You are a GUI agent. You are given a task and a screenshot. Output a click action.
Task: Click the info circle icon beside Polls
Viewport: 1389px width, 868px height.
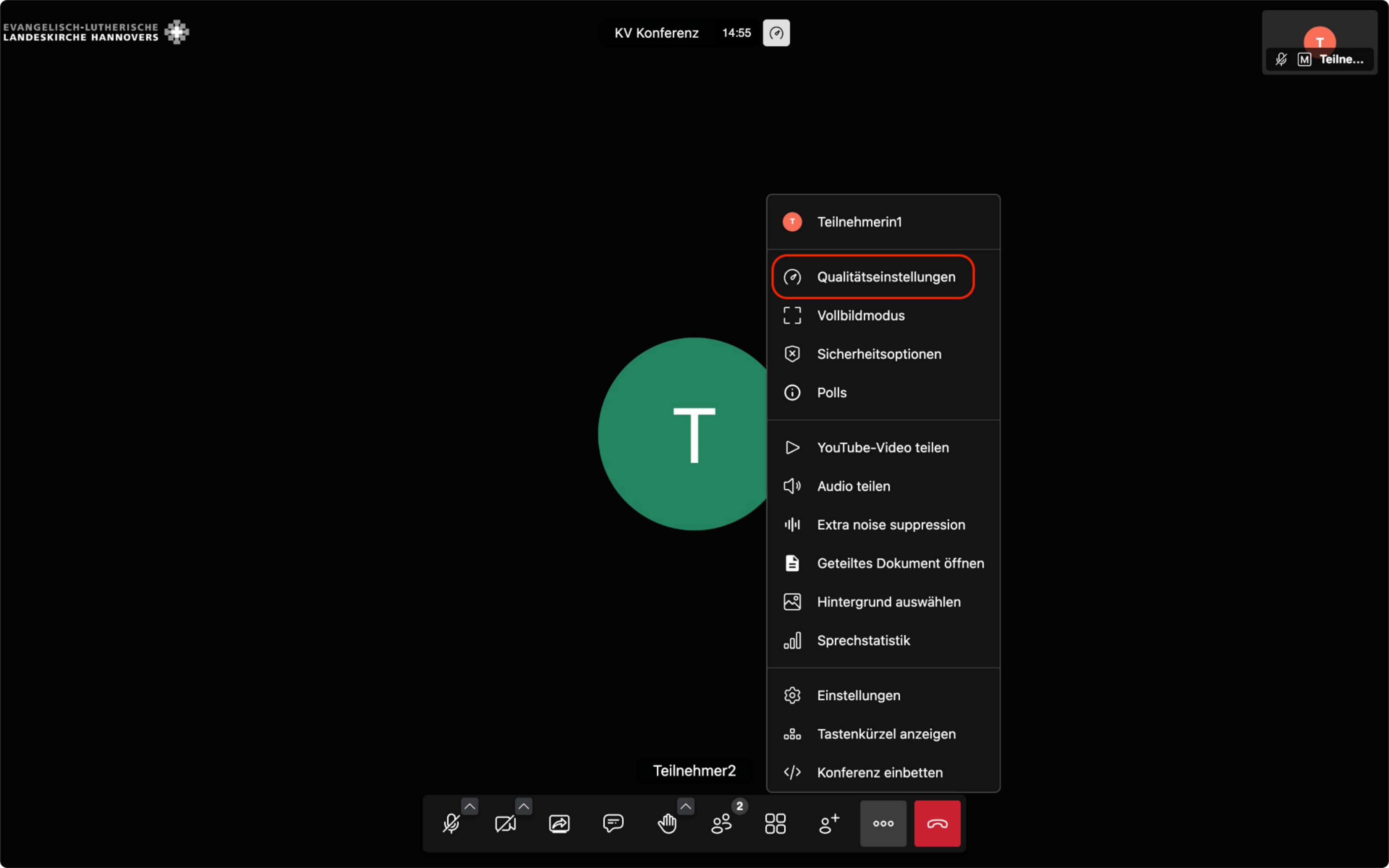click(792, 392)
